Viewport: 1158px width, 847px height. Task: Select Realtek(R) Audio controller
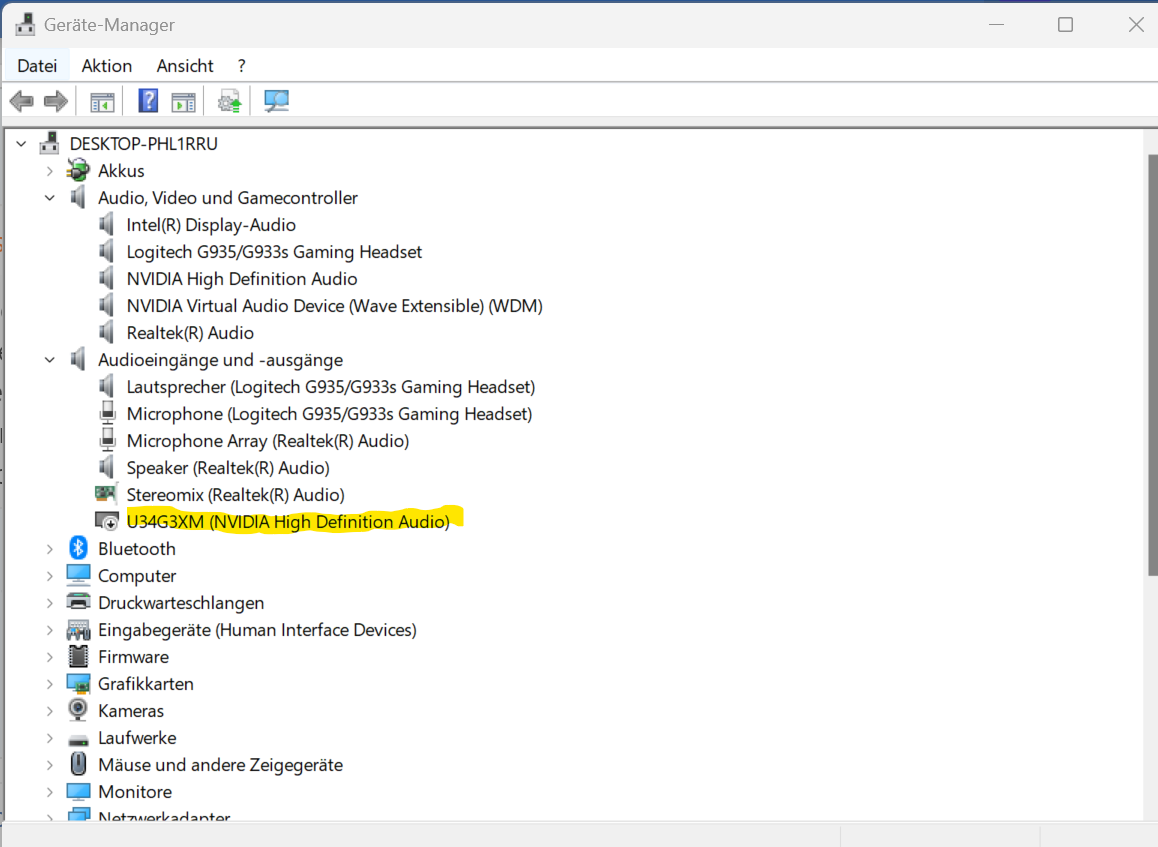click(x=190, y=333)
